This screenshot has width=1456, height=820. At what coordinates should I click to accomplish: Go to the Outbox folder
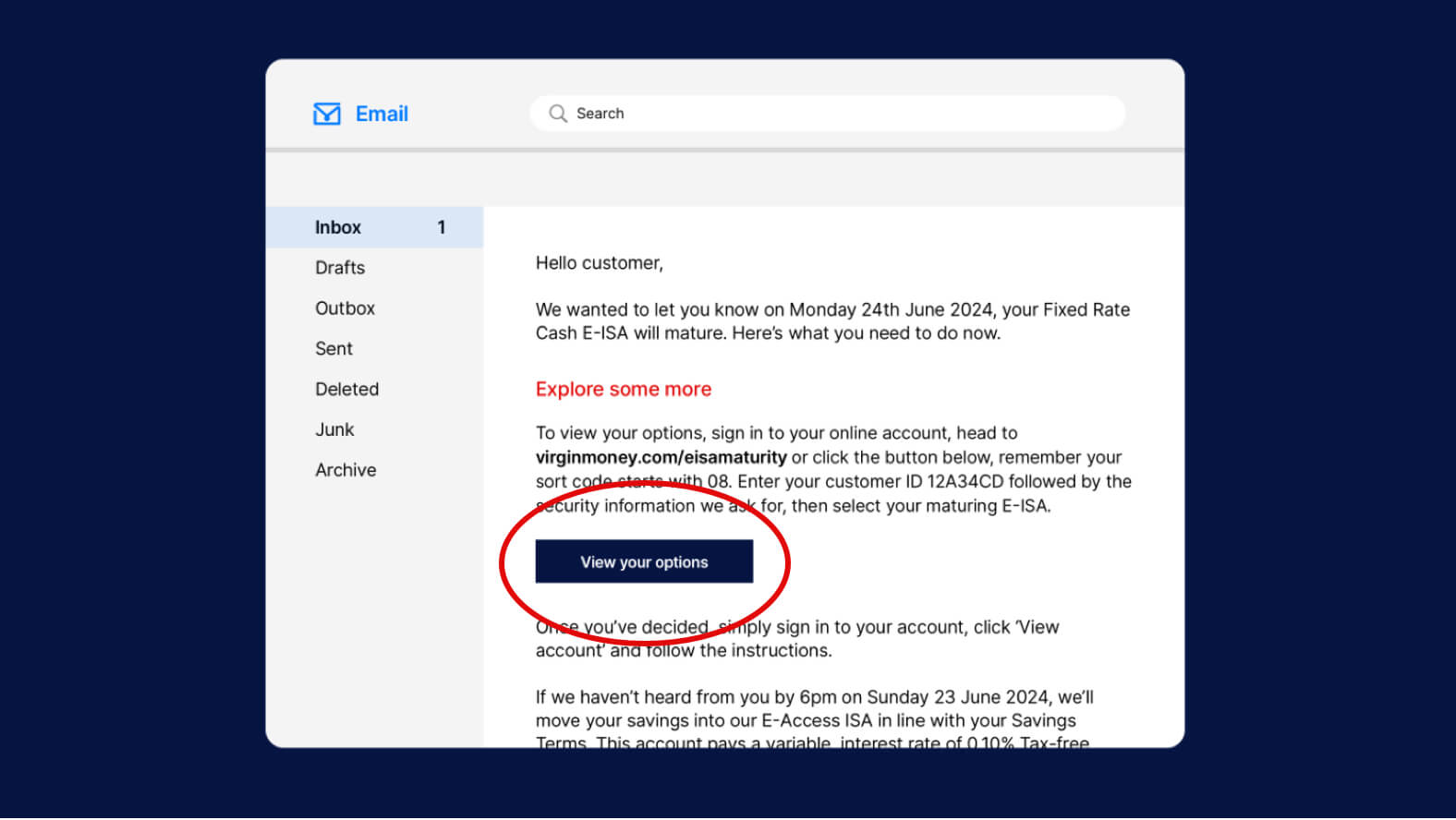(345, 308)
